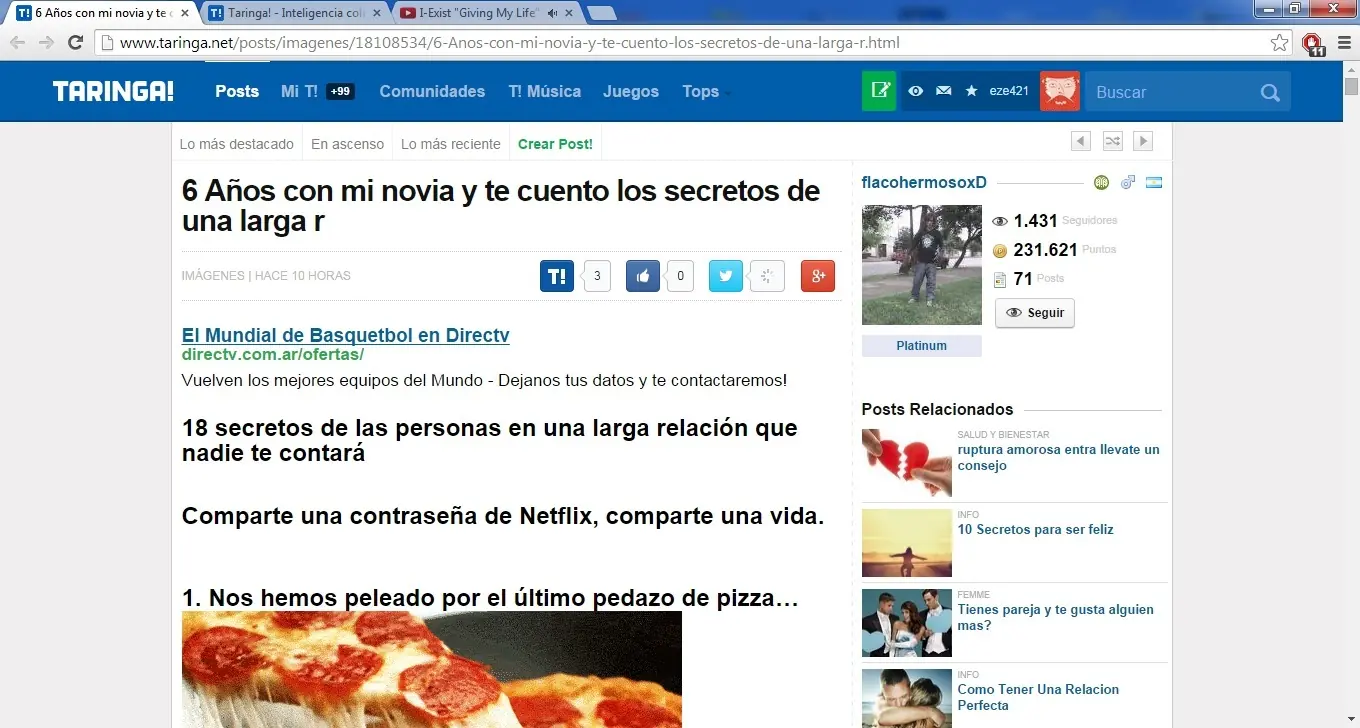Click the browser back arrow
The height and width of the screenshot is (728, 1360).
[x=17, y=42]
